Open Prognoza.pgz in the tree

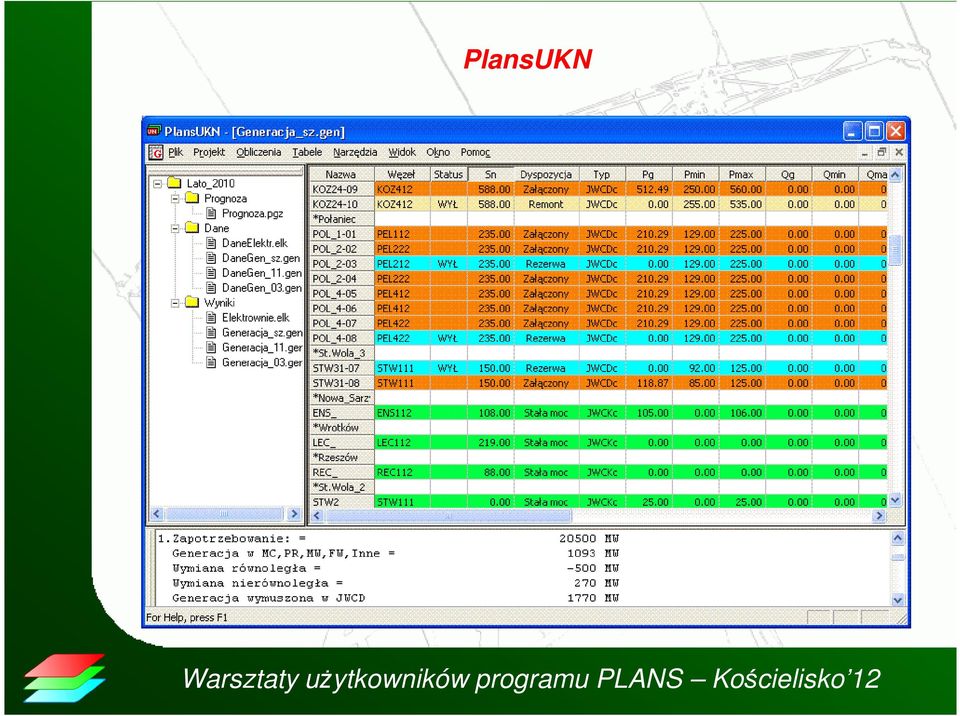click(252, 213)
